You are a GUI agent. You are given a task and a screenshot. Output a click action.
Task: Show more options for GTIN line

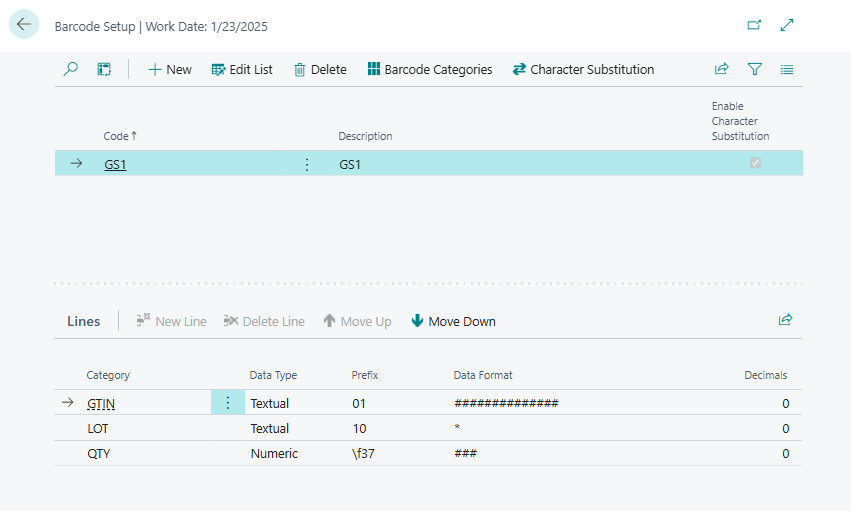point(227,403)
